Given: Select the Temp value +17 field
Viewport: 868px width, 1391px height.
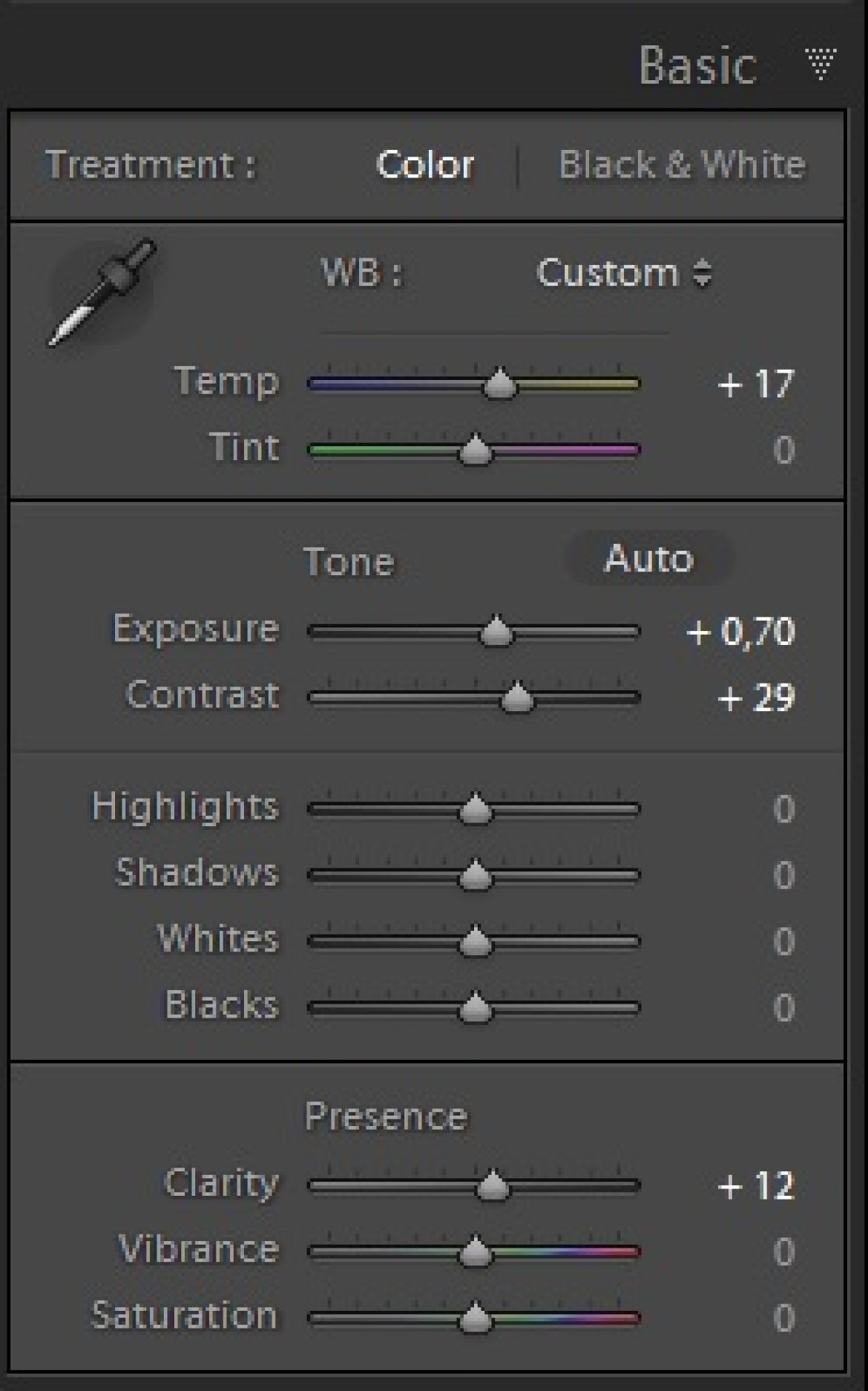Looking at the screenshot, I should coord(756,384).
